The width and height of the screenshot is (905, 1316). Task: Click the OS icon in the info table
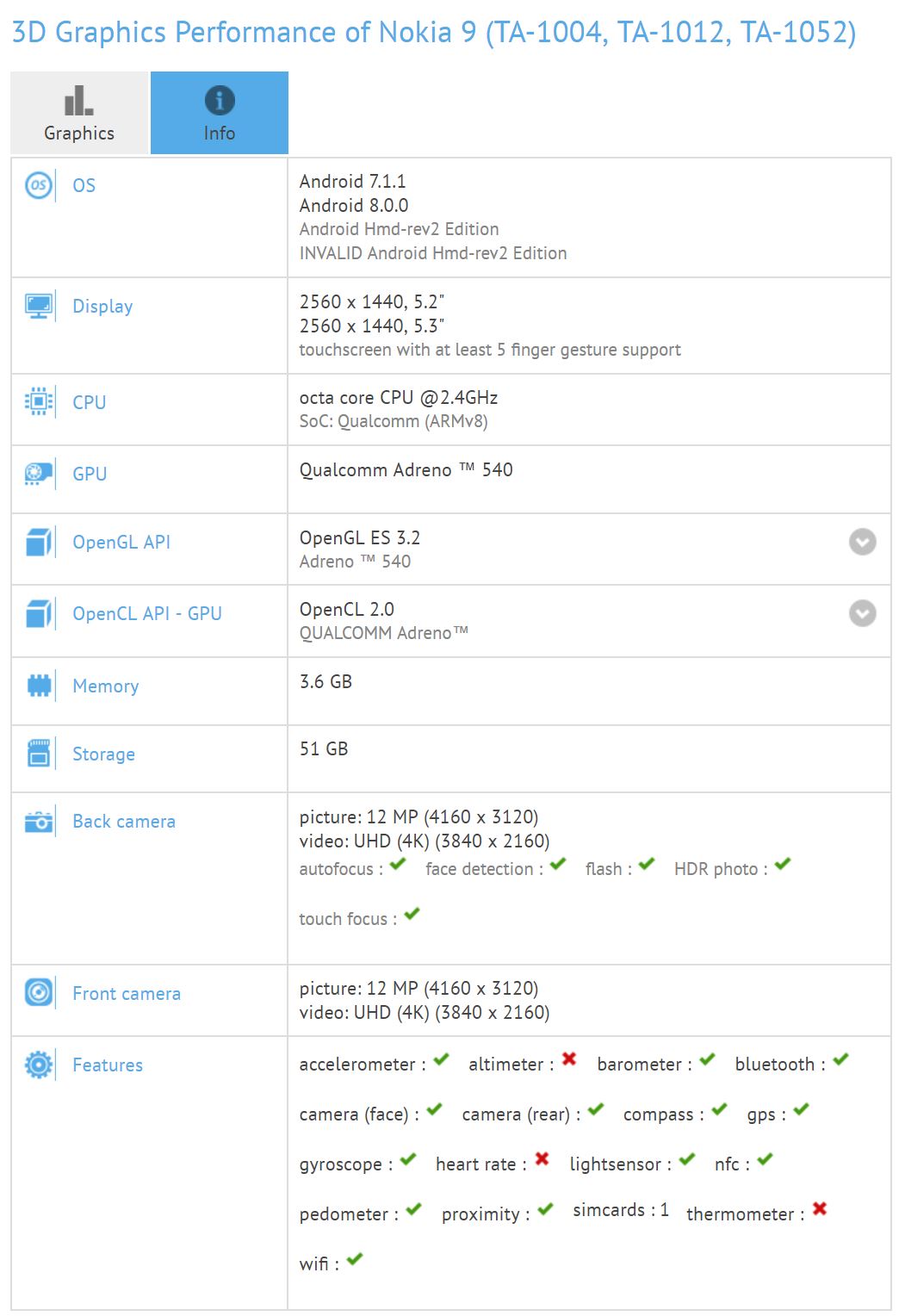[39, 185]
